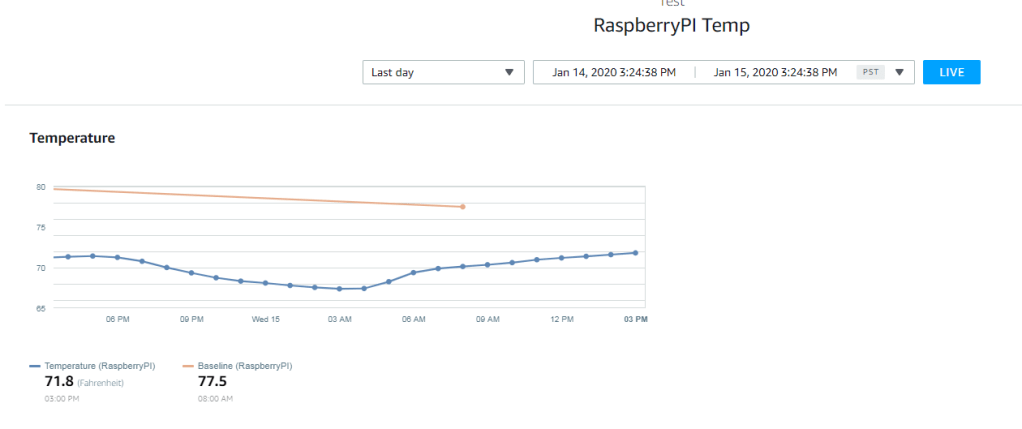Select the "Temperature" widget heading
The image size is (1022, 429).
pos(72,138)
